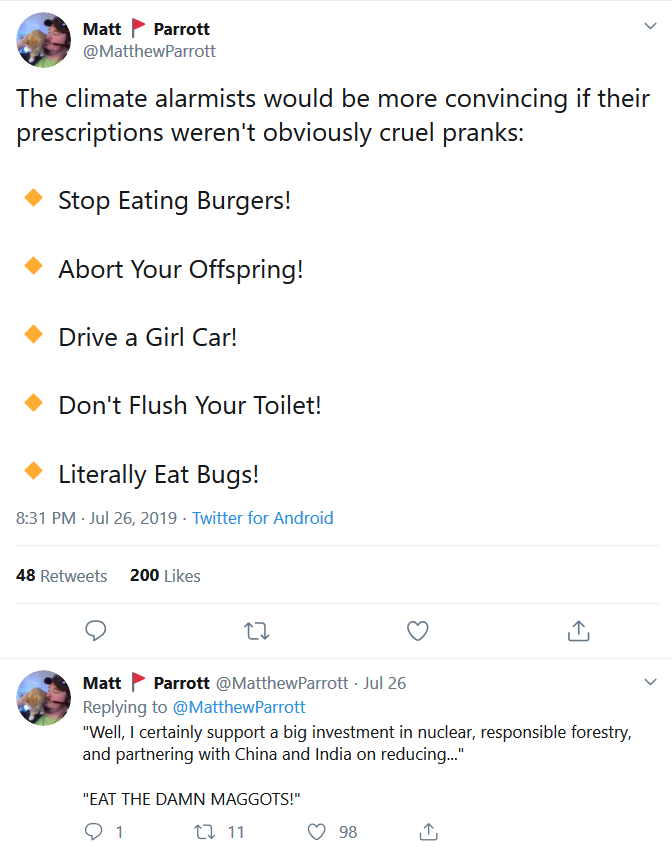Open the profile picture avatar
Image resolution: width=672 pixels, height=847 pixels.
43,40
